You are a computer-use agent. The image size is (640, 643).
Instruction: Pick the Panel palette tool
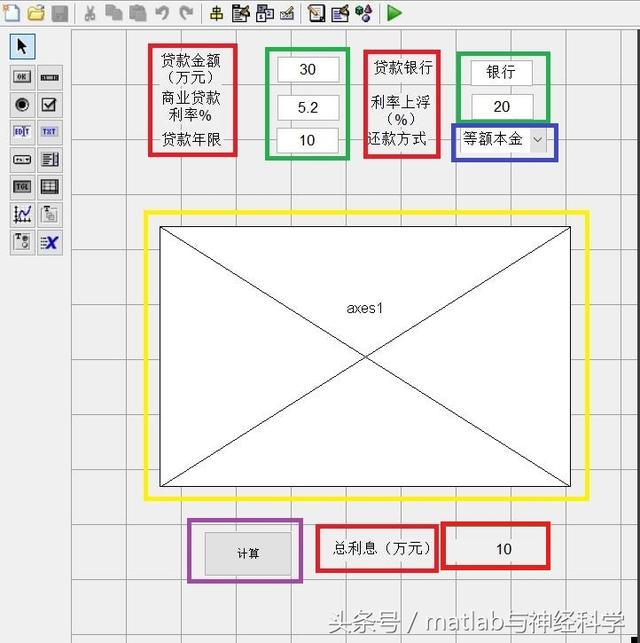pyautogui.click(x=50, y=214)
